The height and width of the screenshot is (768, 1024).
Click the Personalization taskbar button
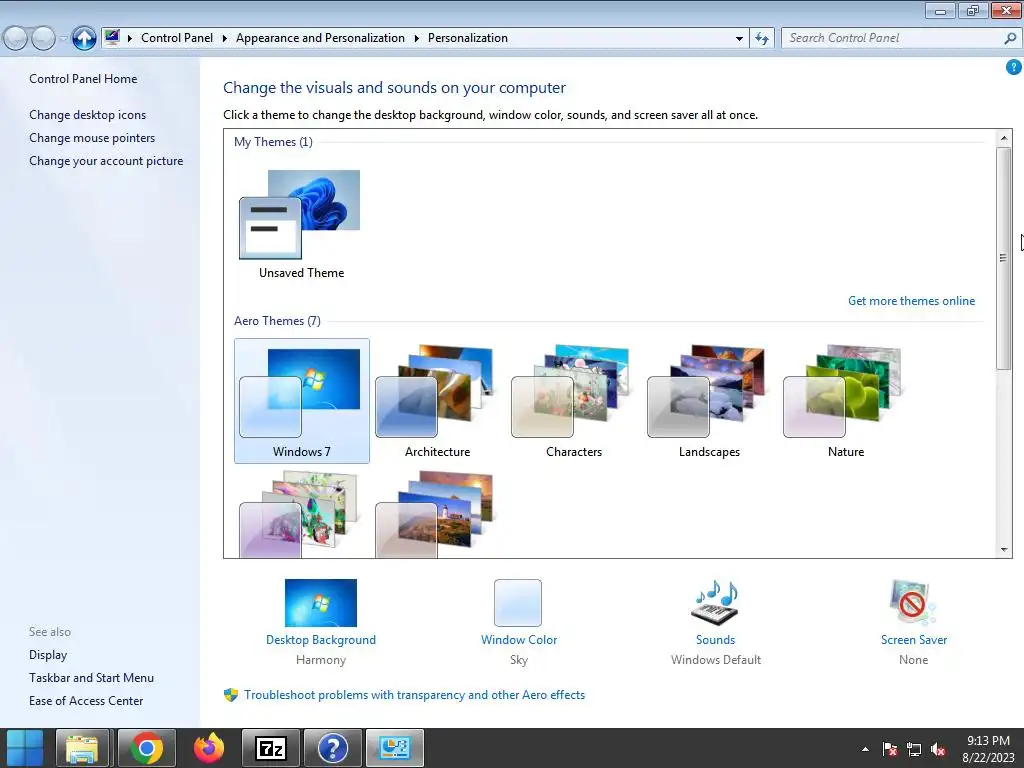tap(394, 748)
